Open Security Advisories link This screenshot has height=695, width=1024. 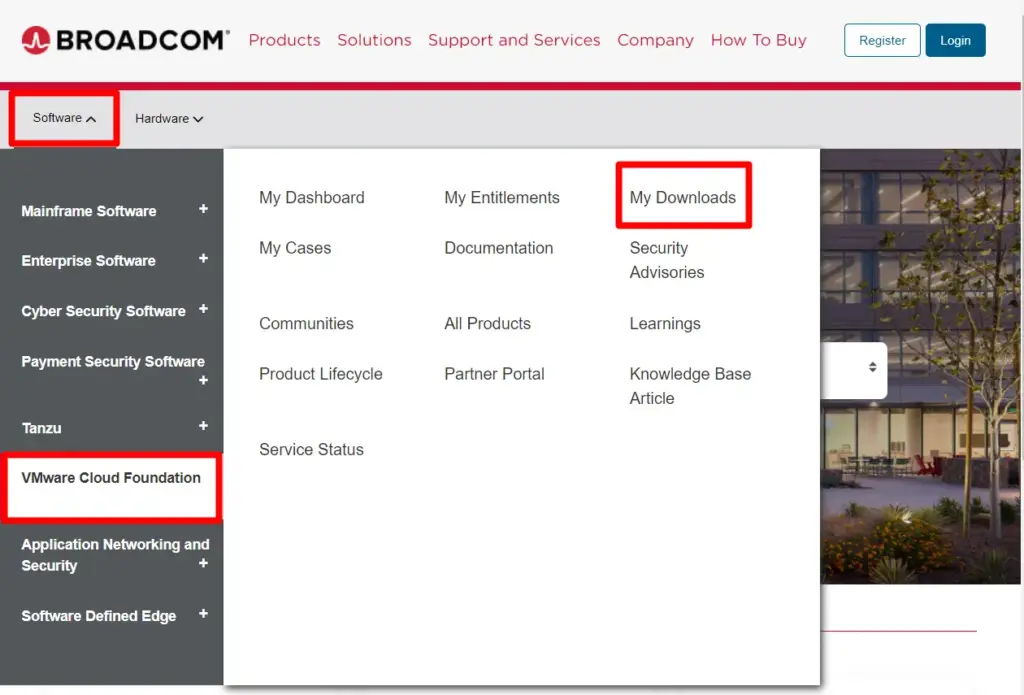click(667, 260)
